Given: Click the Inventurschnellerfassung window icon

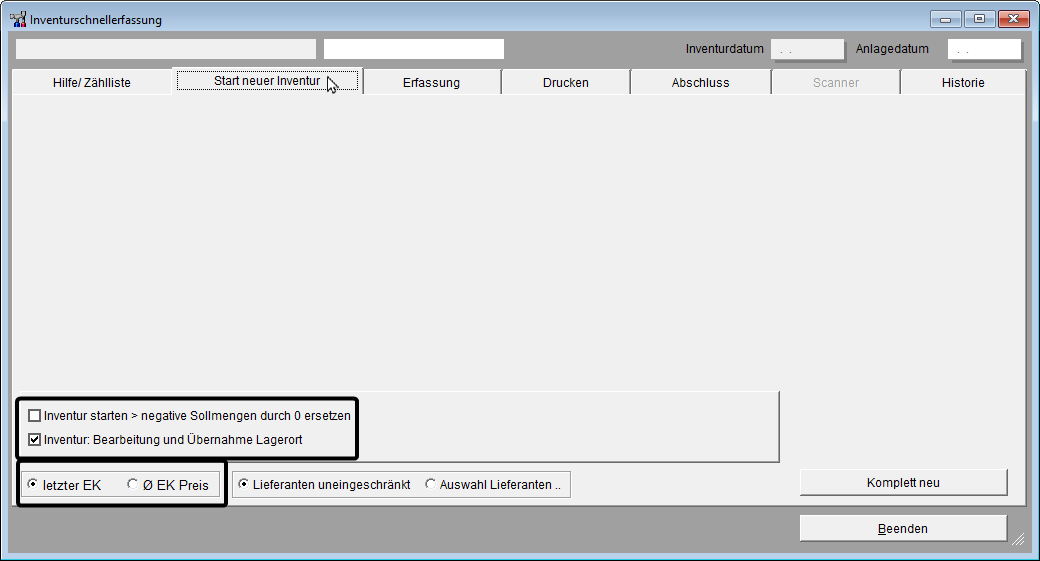Looking at the screenshot, I should pyautogui.click(x=18, y=19).
